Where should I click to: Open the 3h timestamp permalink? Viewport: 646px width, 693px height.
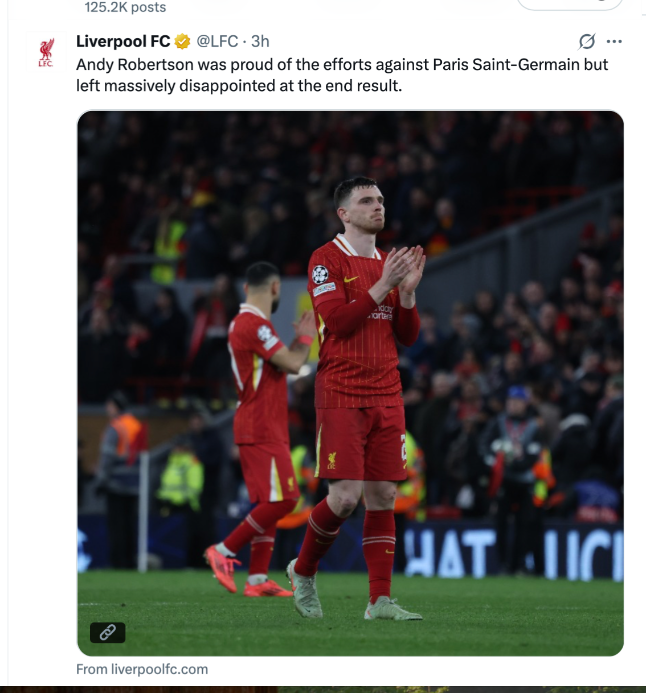point(260,41)
